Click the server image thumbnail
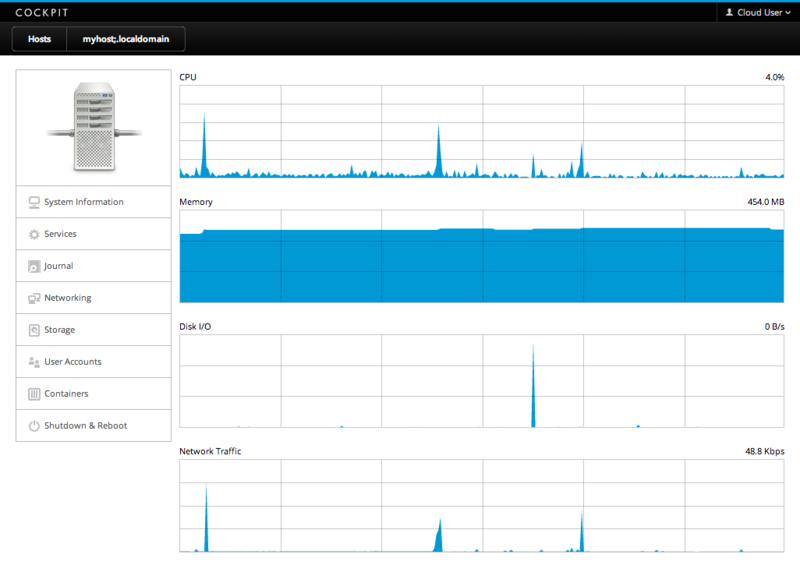 point(94,127)
